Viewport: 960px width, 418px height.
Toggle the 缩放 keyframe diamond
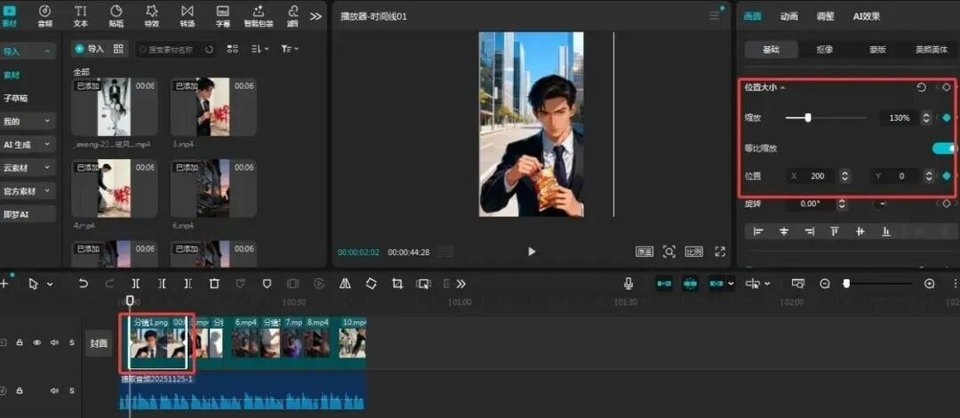coord(947,118)
